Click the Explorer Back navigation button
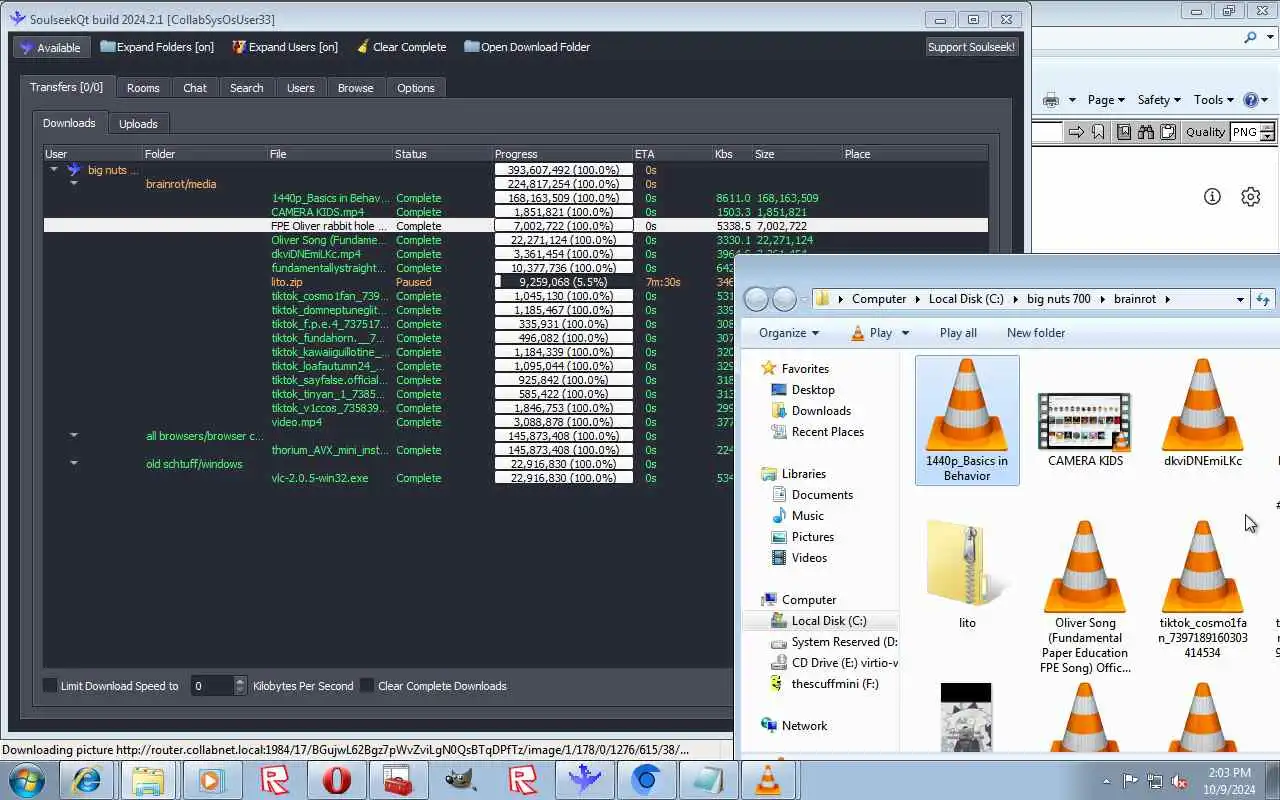Image resolution: width=1280 pixels, height=800 pixels. pos(757,299)
